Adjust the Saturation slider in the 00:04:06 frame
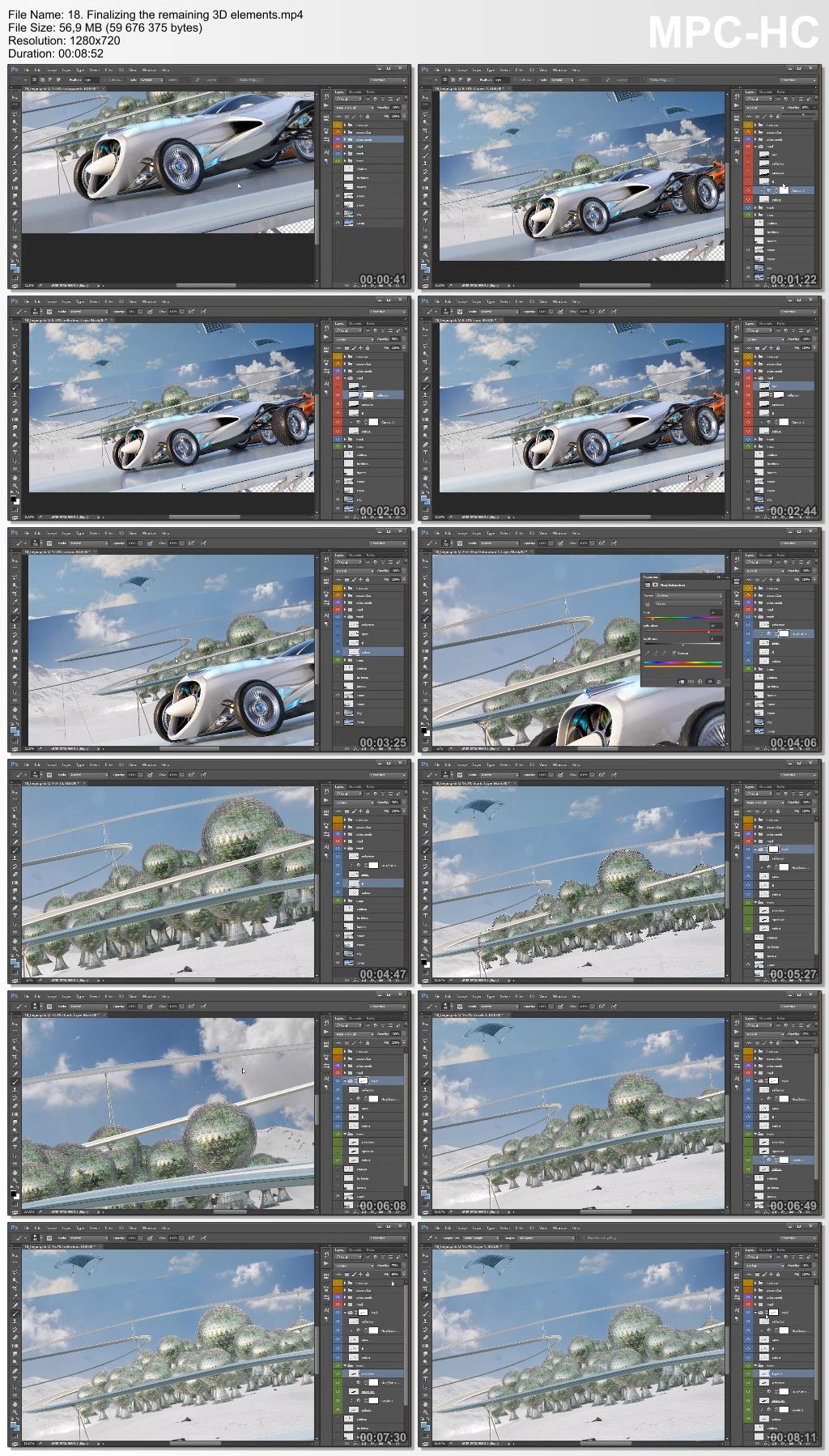The image size is (829, 1456). click(x=682, y=631)
